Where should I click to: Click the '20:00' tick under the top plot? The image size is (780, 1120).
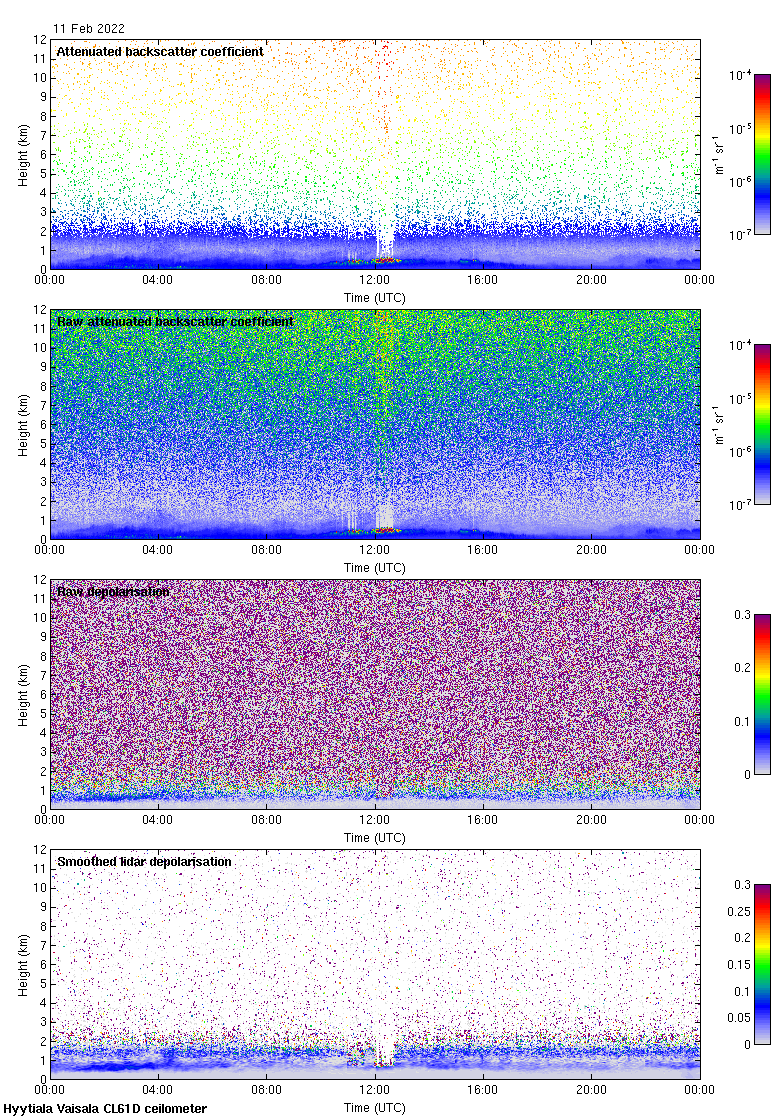[591, 280]
